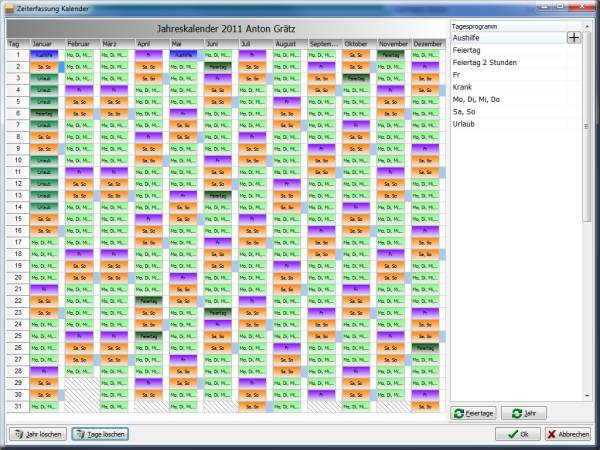Click the April column header
This screenshot has width=600, height=450.
click(152, 44)
